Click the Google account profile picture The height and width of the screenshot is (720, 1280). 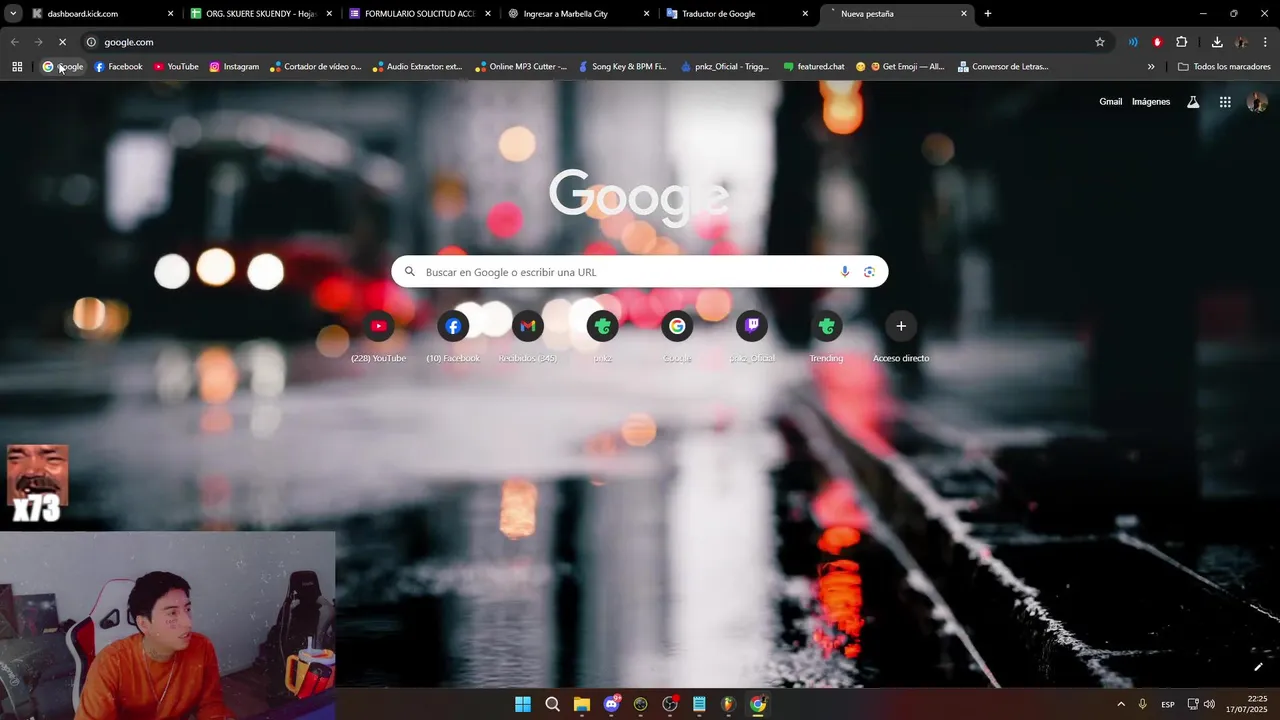click(x=1258, y=102)
